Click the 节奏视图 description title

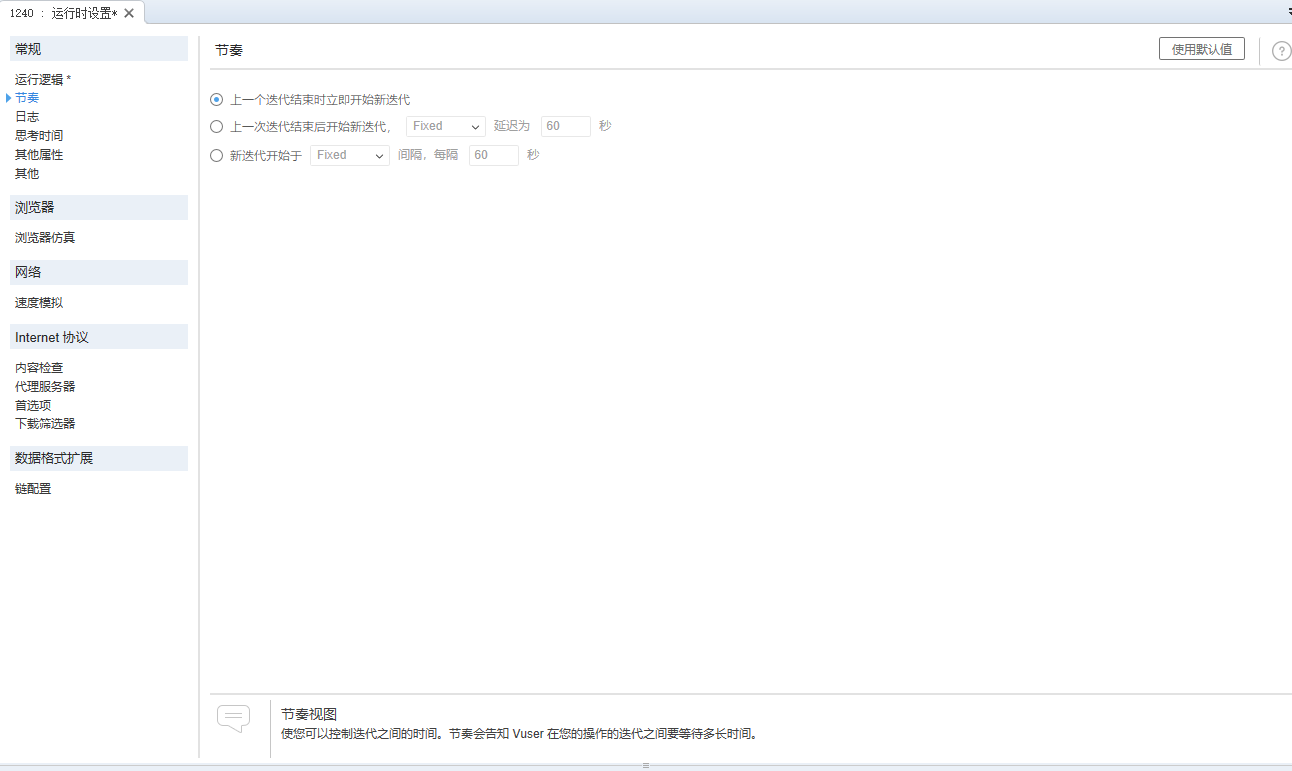pos(309,715)
